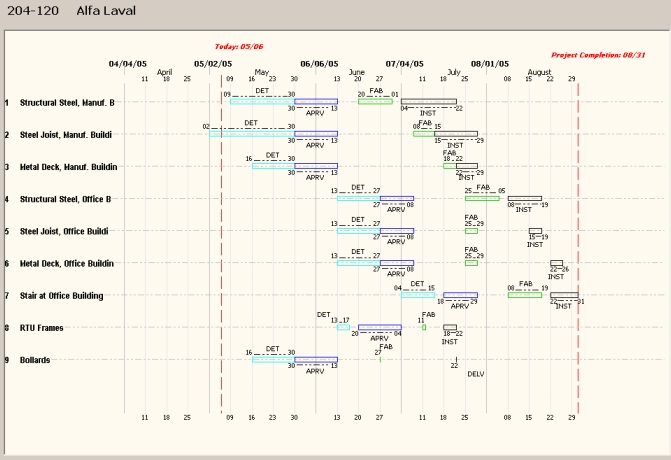Select the 'Steel Joist, Office Buildi' row label
Viewport: 671px width, 460px height.
pos(66,231)
